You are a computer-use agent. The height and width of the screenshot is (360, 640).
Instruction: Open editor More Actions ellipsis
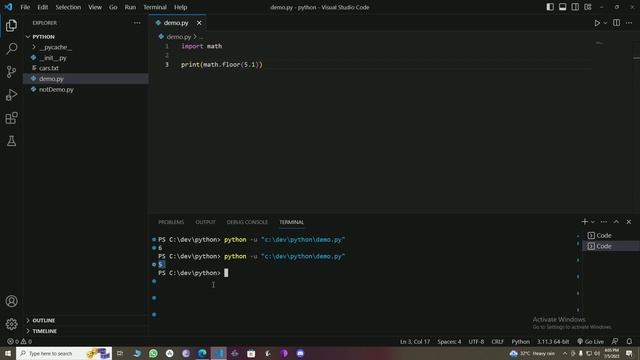629,23
